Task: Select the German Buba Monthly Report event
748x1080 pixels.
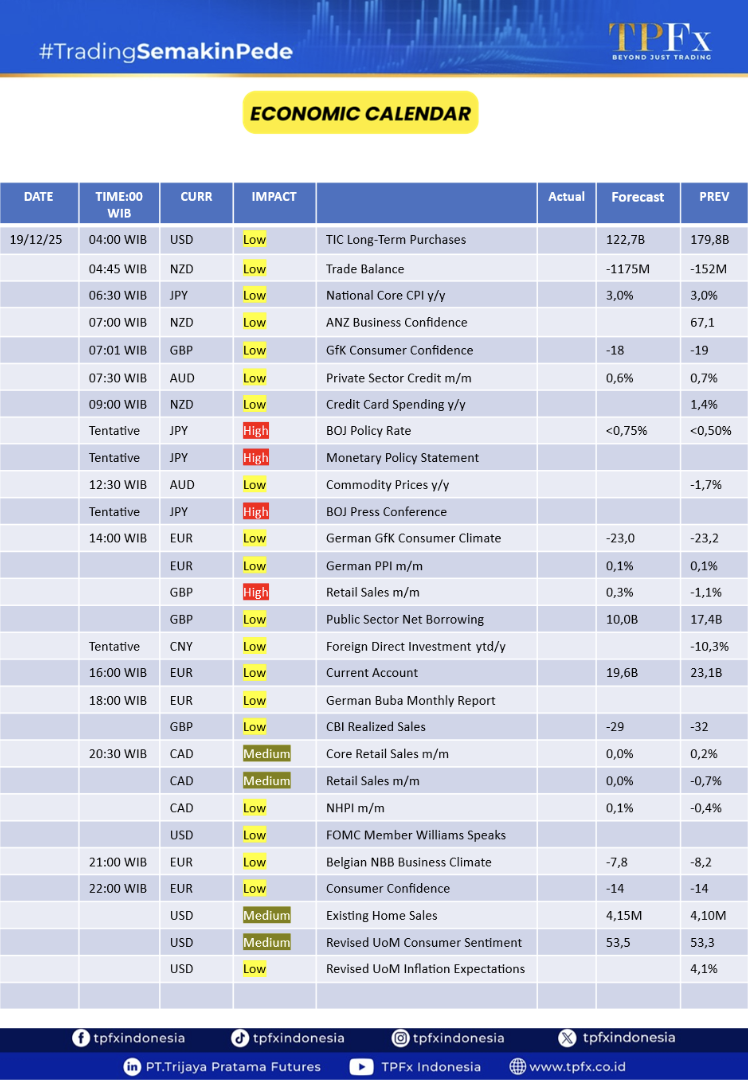Action: pyautogui.click(x=410, y=700)
